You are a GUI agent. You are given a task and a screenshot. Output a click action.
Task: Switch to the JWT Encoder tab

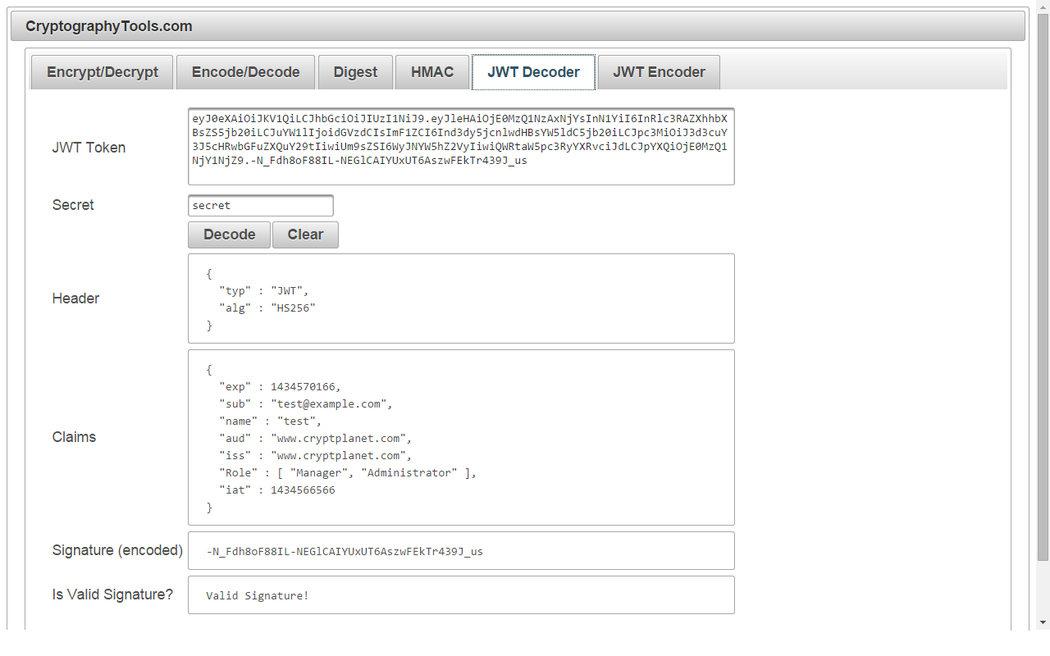click(x=658, y=72)
